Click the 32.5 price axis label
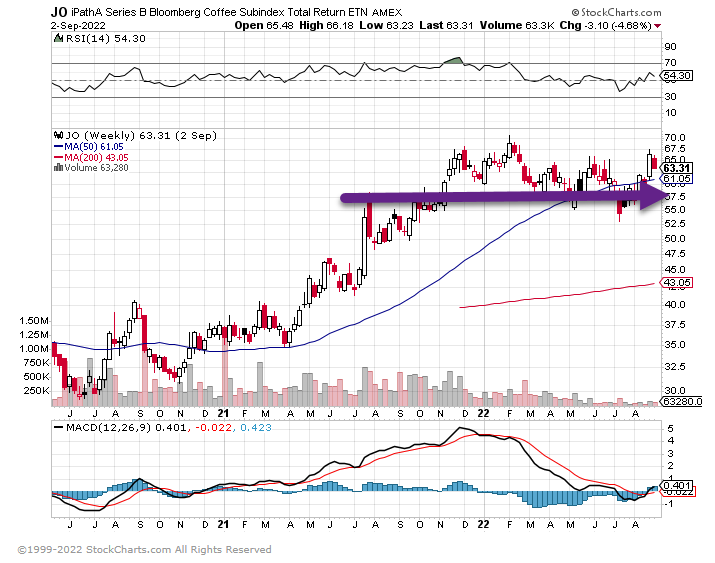715x563 pixels. point(675,367)
